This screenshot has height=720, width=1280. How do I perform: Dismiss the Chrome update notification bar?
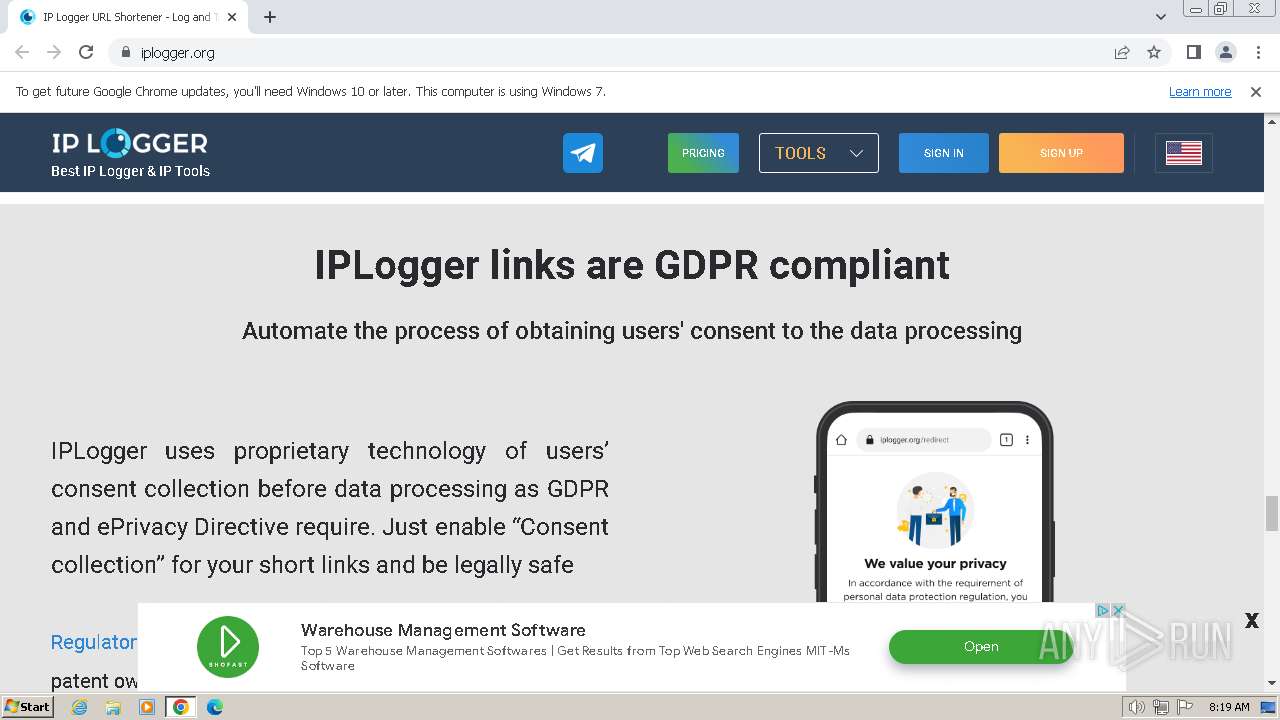tap(1255, 92)
